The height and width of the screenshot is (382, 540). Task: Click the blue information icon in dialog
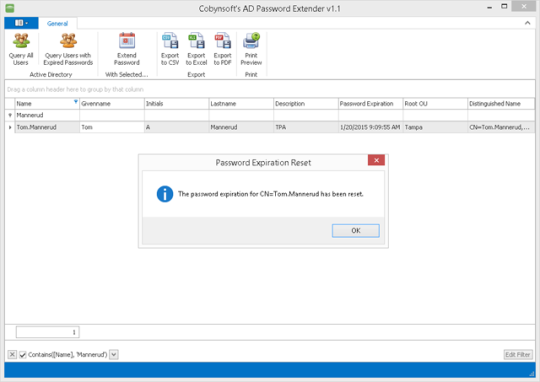(x=165, y=194)
